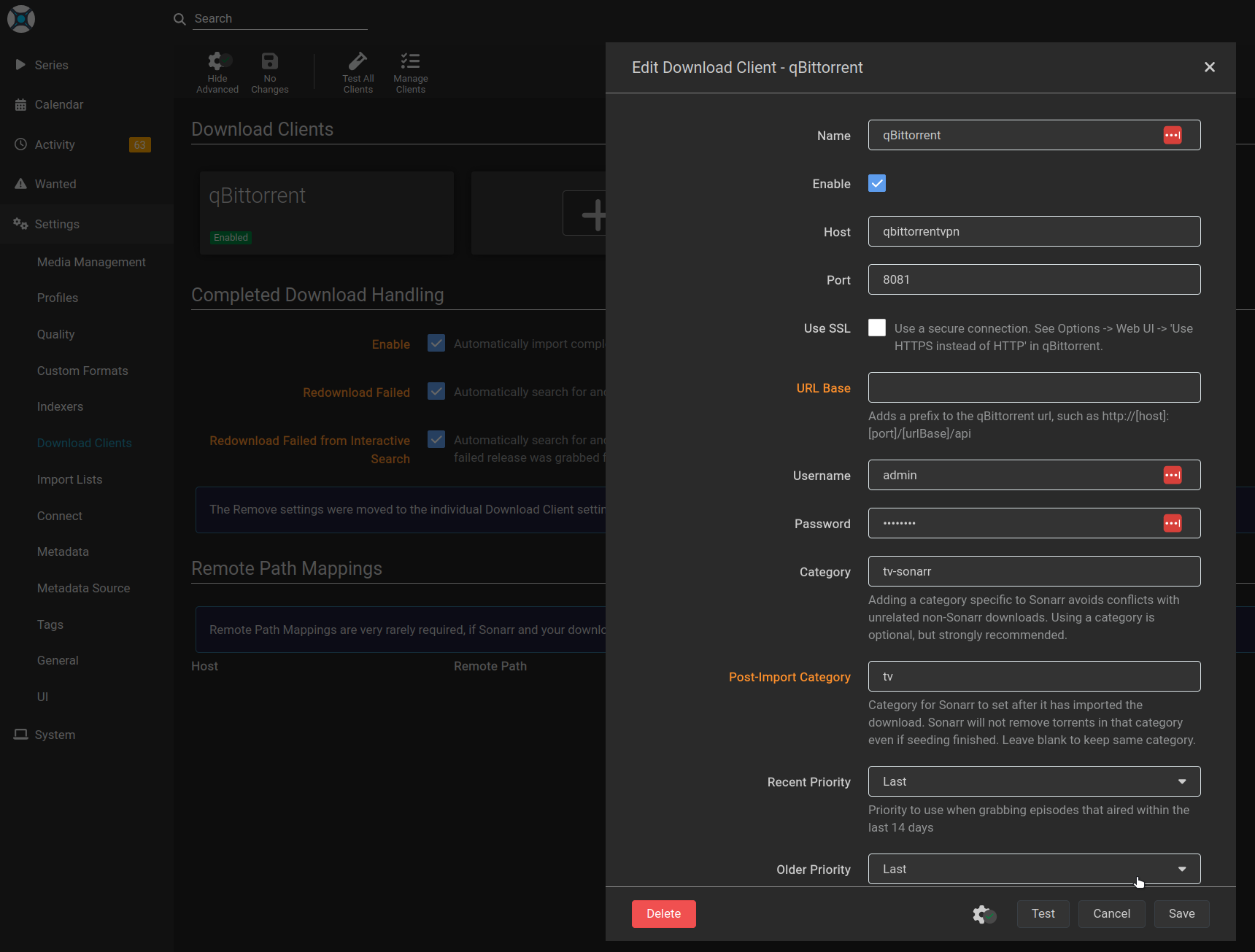Image resolution: width=1255 pixels, height=952 pixels.
Task: Click the Sonarr logo icon
Action: tap(21, 19)
